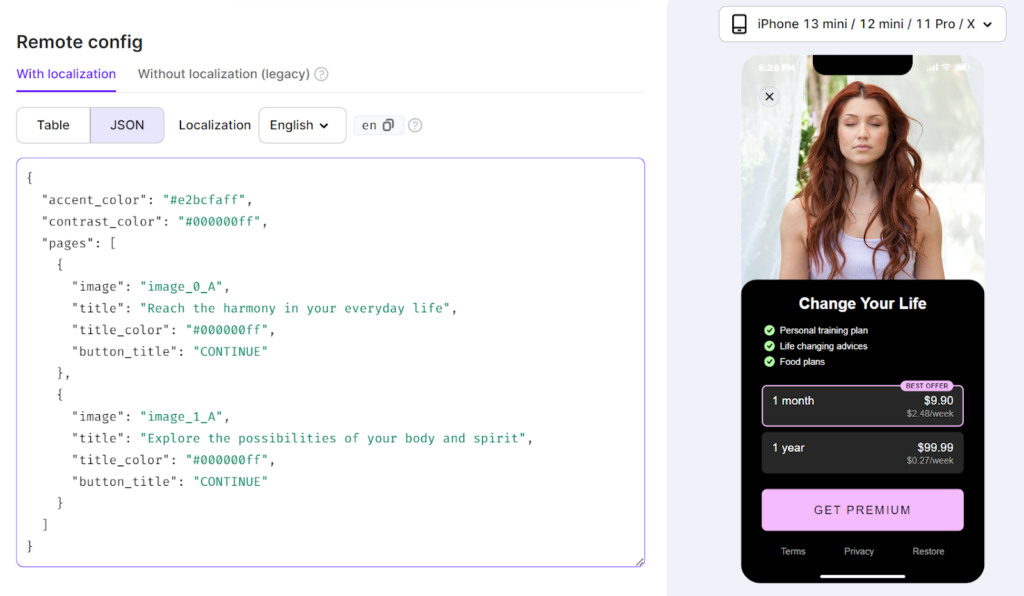1024x596 pixels.
Task: Switch to With localization tab
Action: (x=66, y=74)
